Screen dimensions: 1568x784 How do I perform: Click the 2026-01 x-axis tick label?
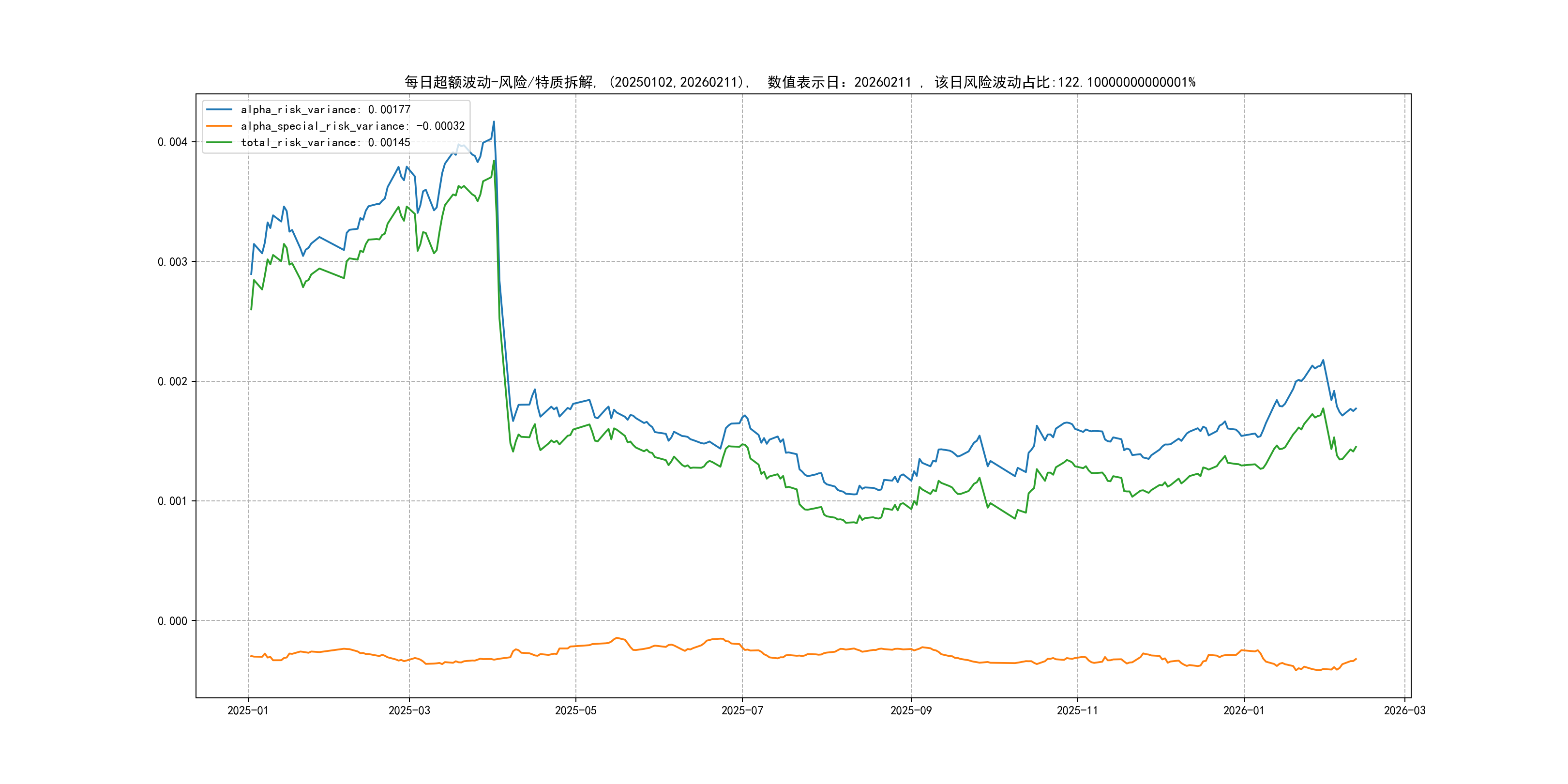click(1244, 710)
